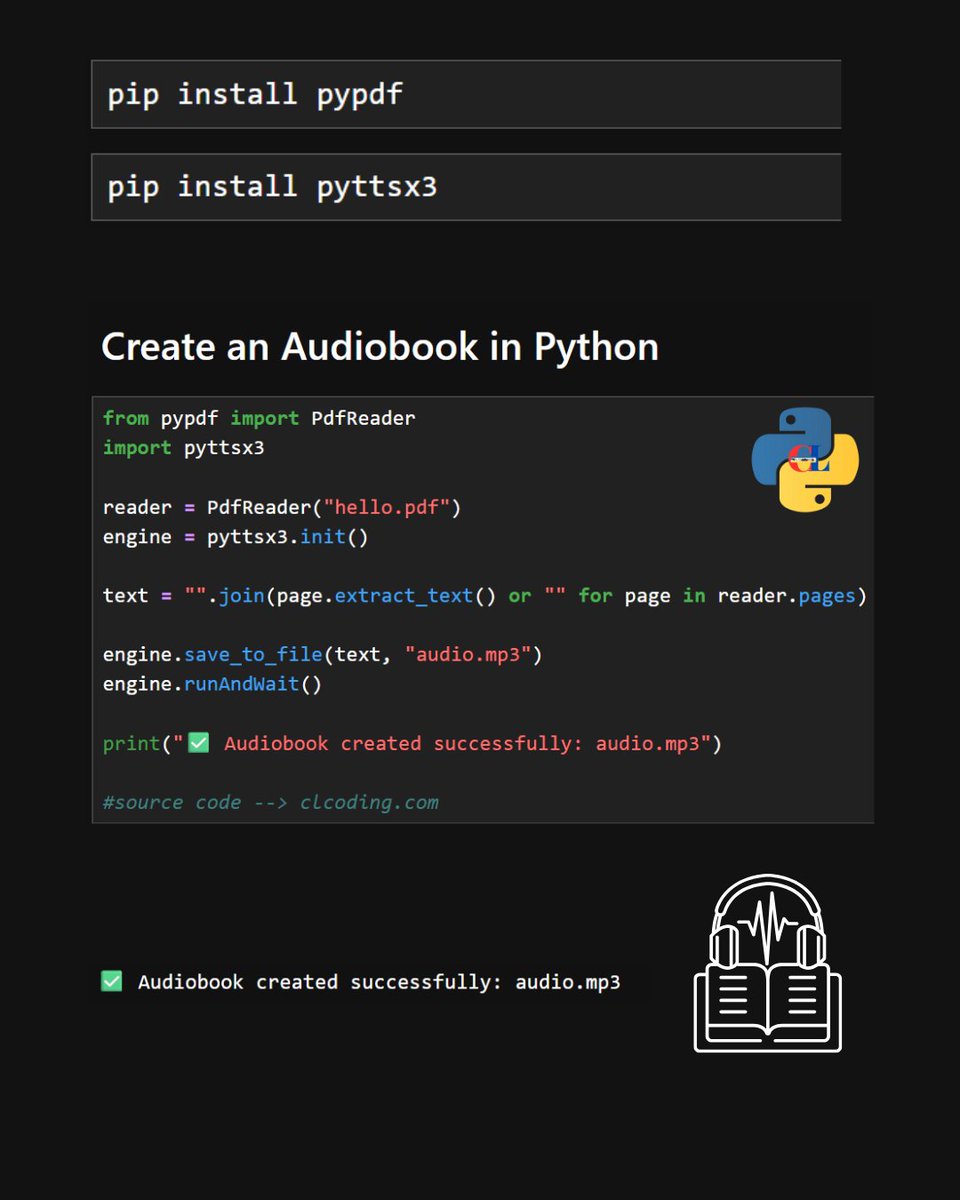Click the green checkmark inside the print string

click(198, 743)
